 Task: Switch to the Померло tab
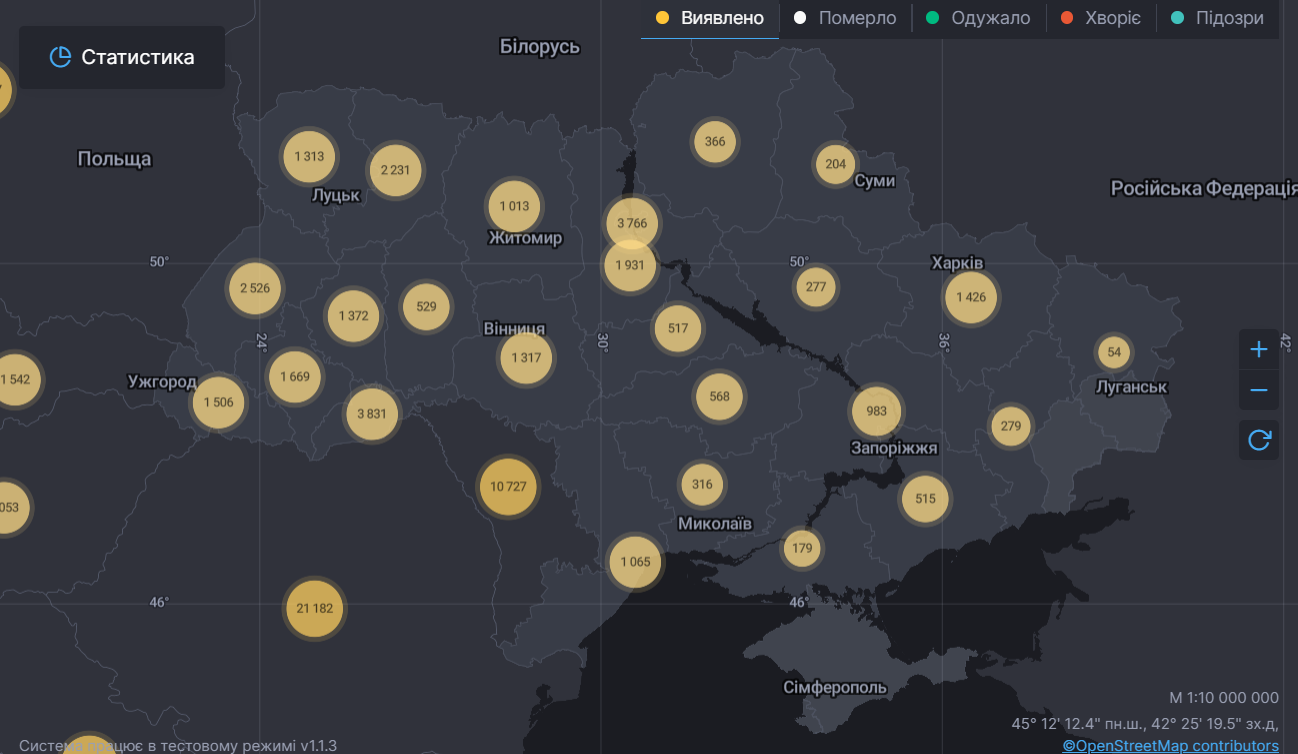coord(845,18)
